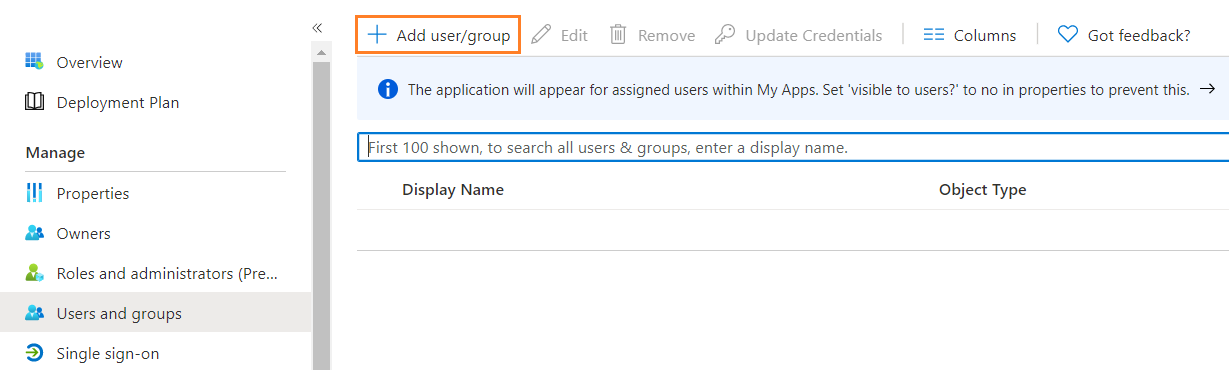Viewport: 1229px width, 370px height.
Task: Click the user search input field
Action: coord(793,147)
